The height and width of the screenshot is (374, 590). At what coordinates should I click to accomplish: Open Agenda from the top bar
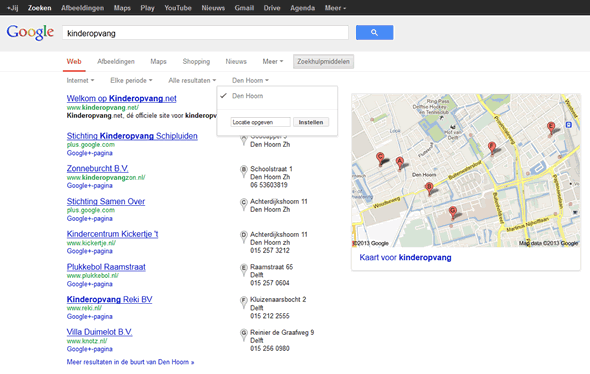click(x=303, y=8)
